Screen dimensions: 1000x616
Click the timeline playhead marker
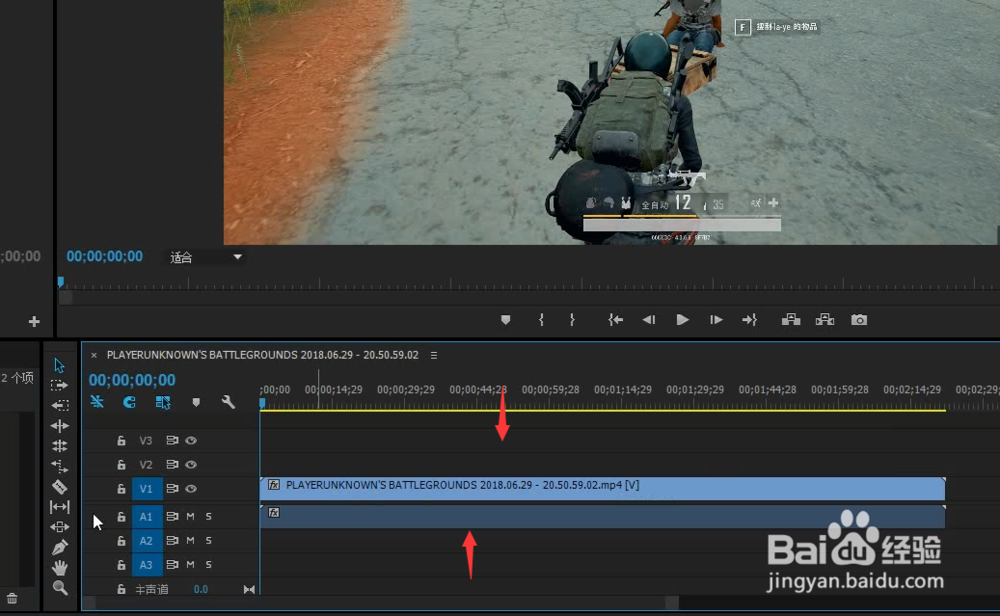point(262,403)
